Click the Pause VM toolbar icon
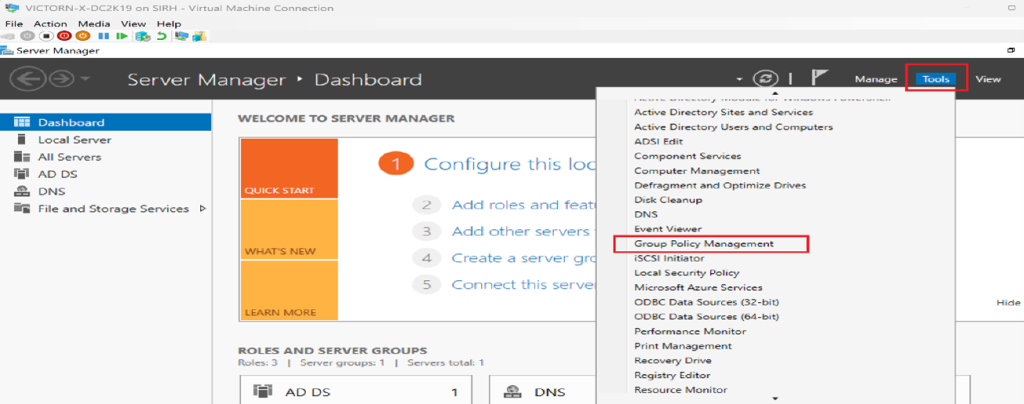 (103, 36)
